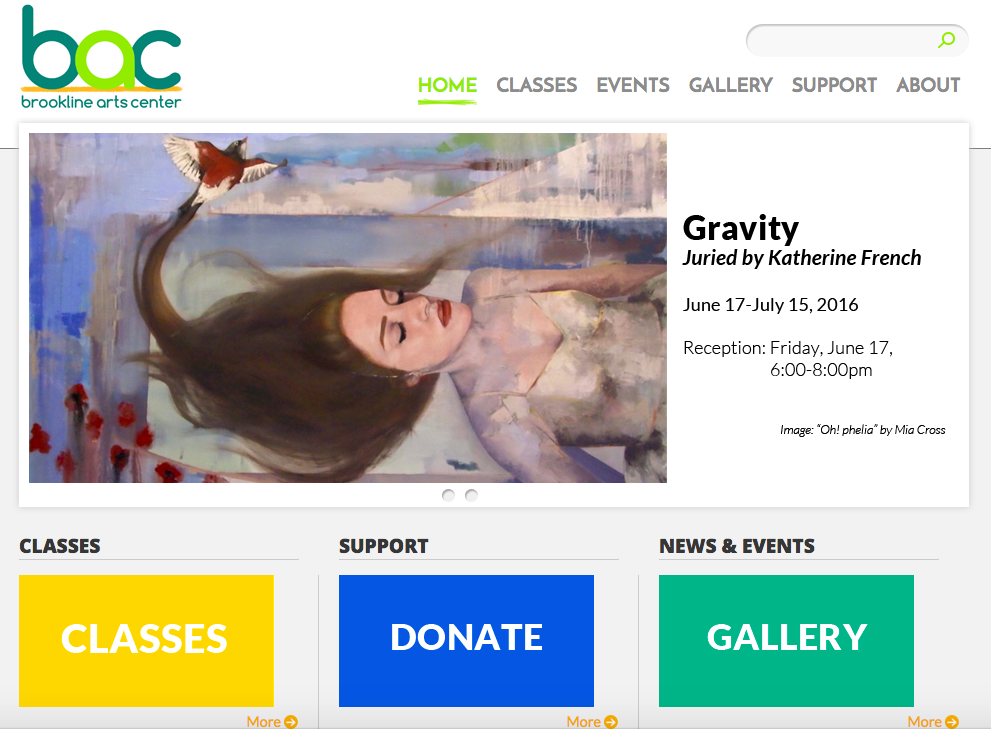
Task: Open the Classes navigation menu
Action: (537, 85)
